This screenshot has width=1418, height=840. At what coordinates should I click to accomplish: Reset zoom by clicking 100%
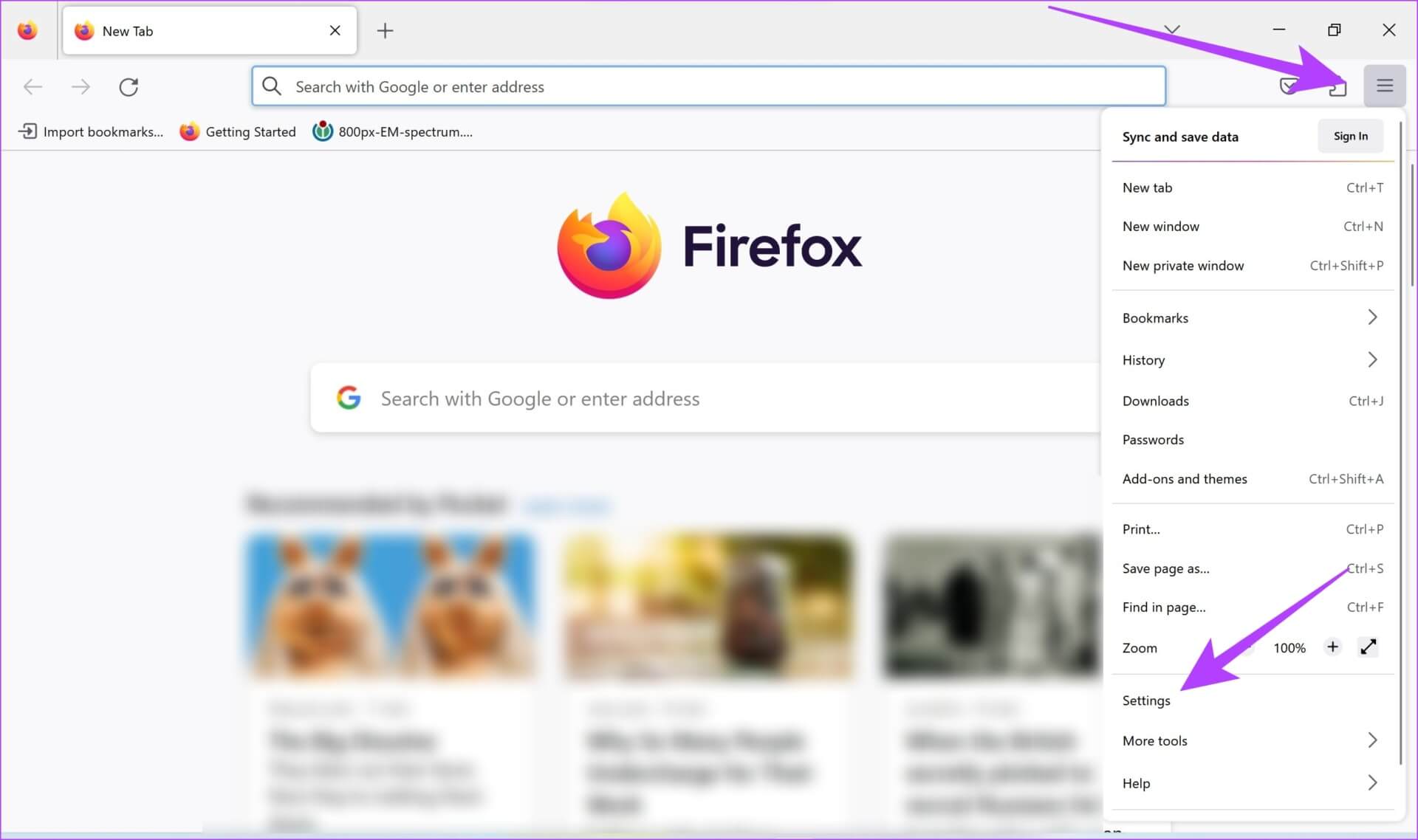[1289, 648]
